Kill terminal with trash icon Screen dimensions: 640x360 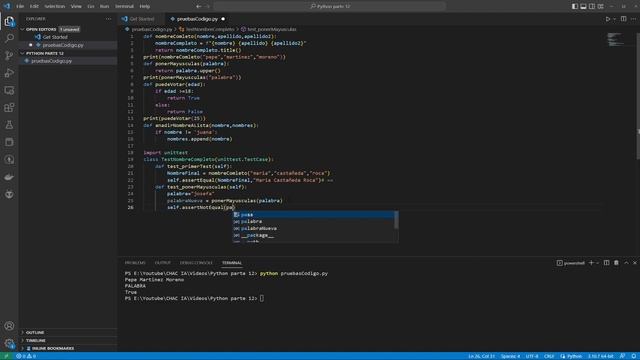point(616,263)
